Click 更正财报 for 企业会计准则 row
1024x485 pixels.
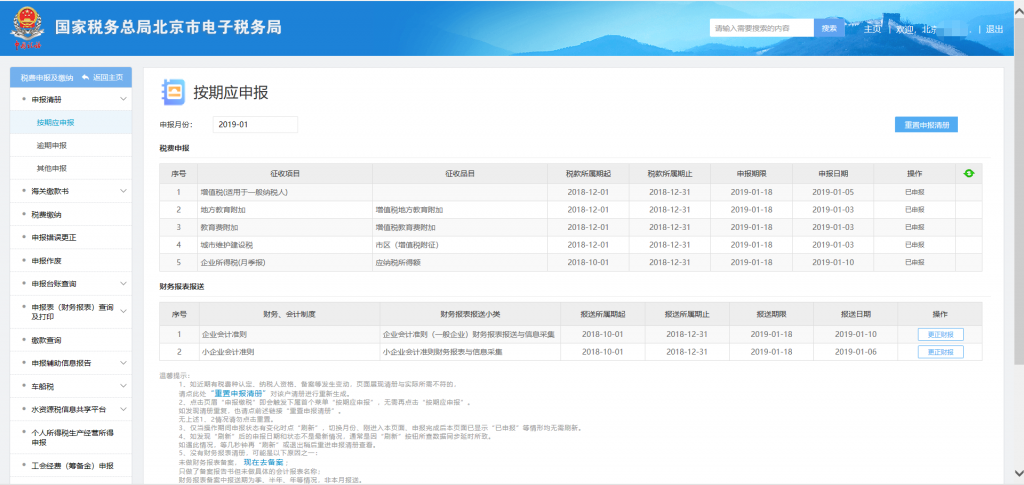940,334
